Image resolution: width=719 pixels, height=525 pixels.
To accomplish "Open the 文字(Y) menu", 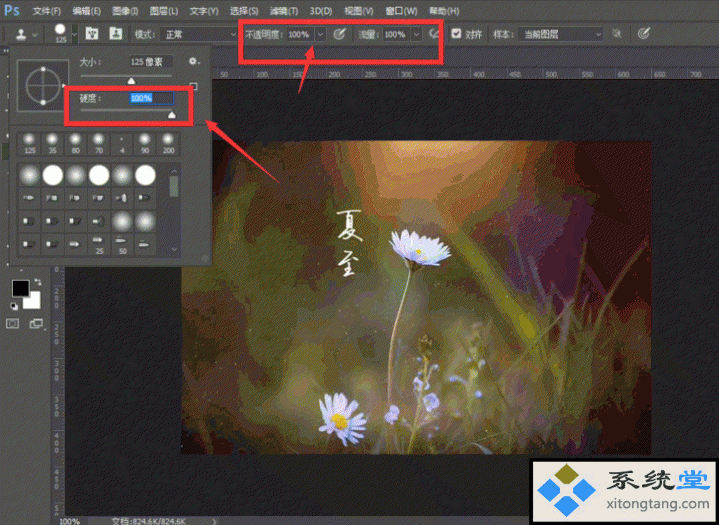I will [204, 11].
